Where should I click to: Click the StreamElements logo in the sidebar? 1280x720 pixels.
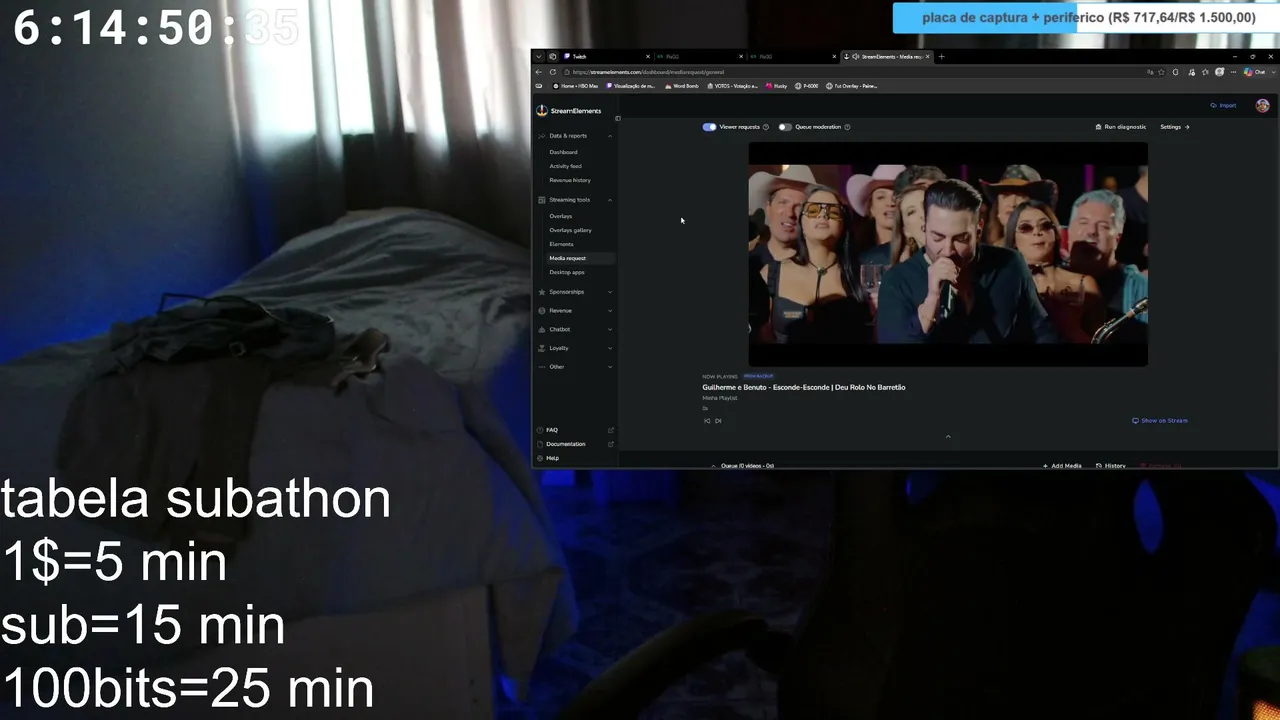[x=569, y=111]
